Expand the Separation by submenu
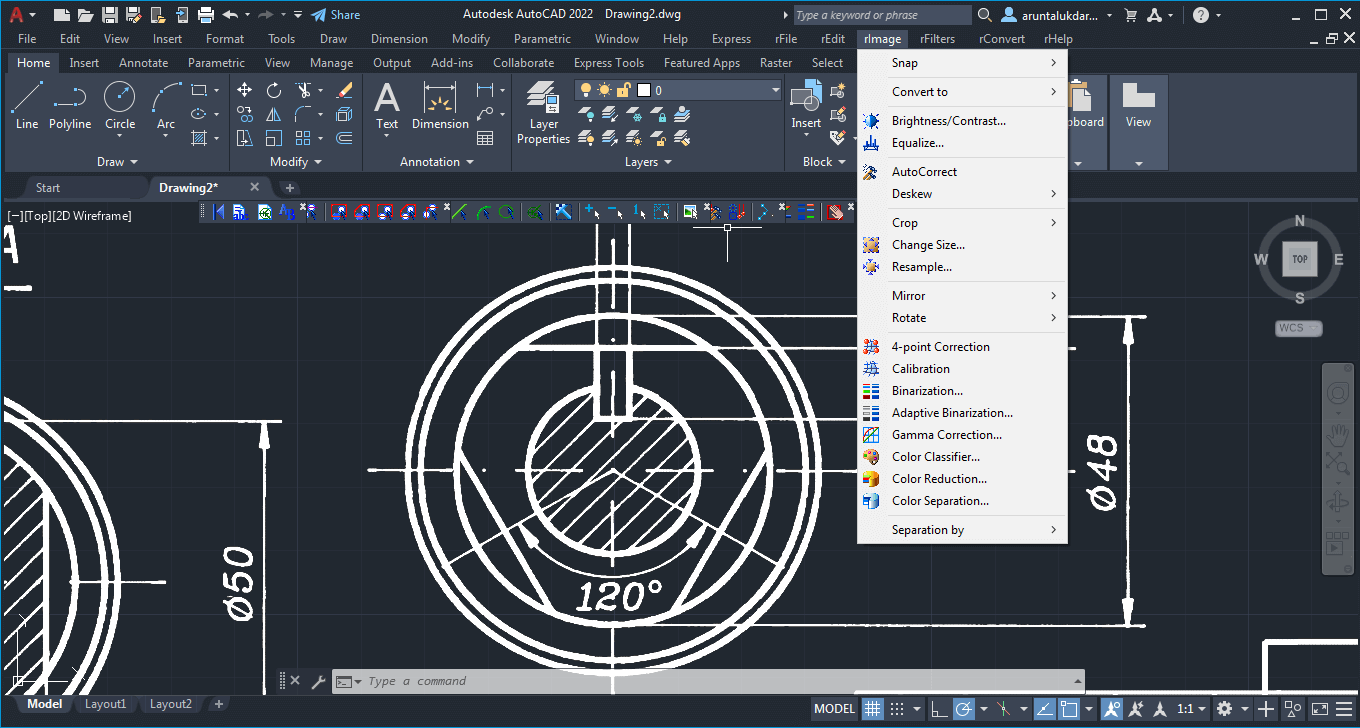This screenshot has height=728, width=1360. click(962, 530)
